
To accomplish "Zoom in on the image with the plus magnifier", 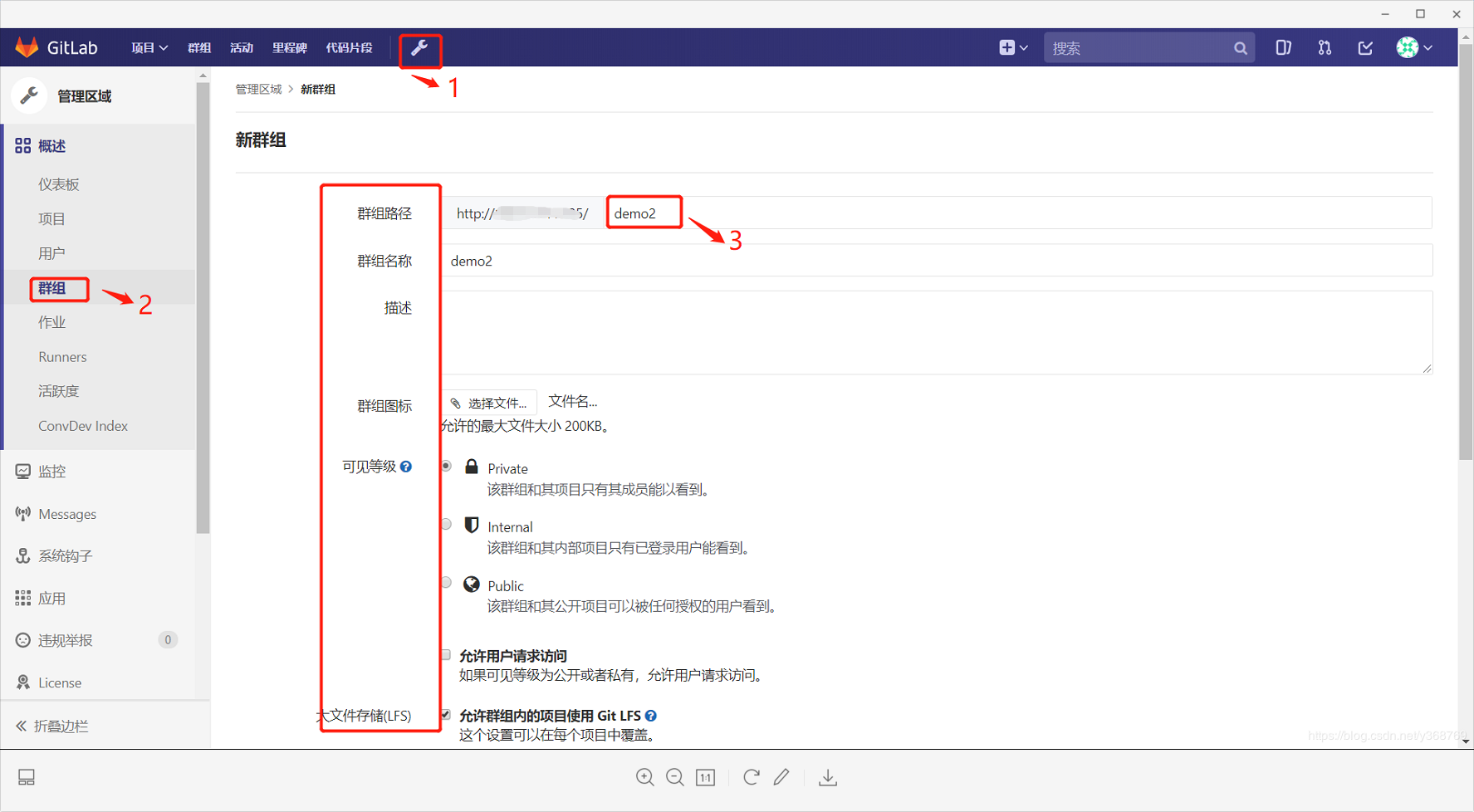I will [645, 777].
